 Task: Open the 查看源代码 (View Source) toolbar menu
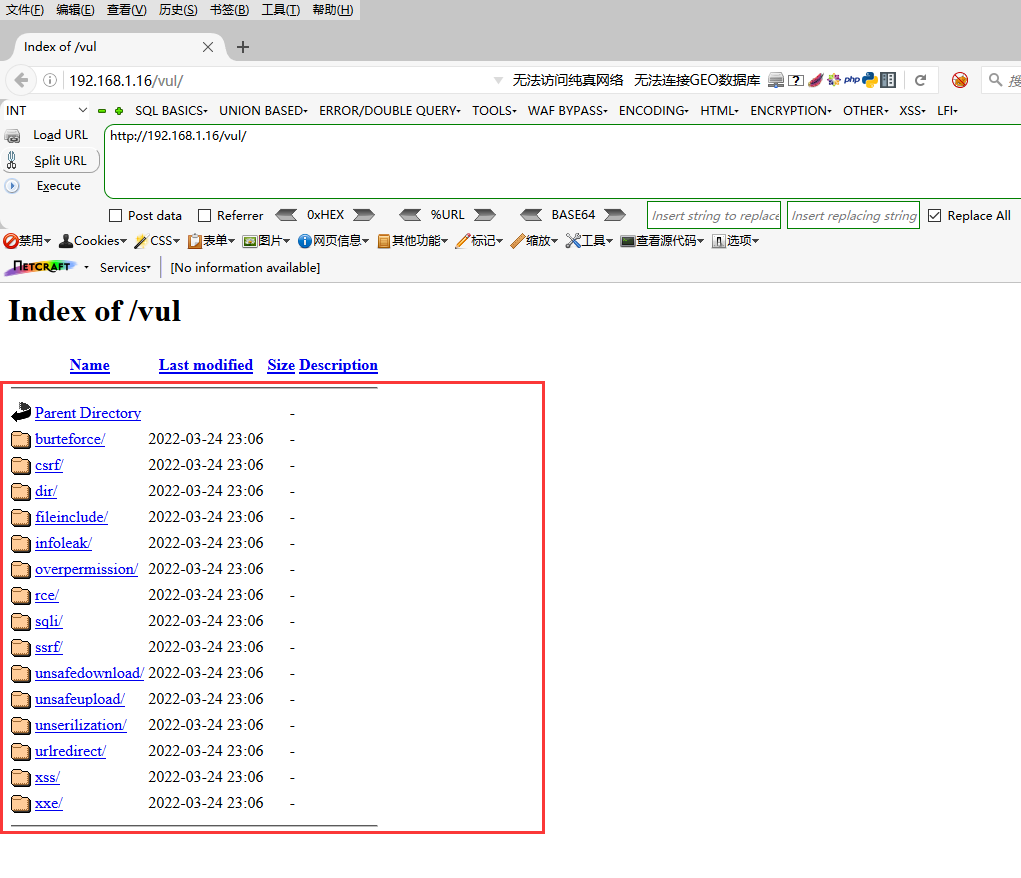662,241
